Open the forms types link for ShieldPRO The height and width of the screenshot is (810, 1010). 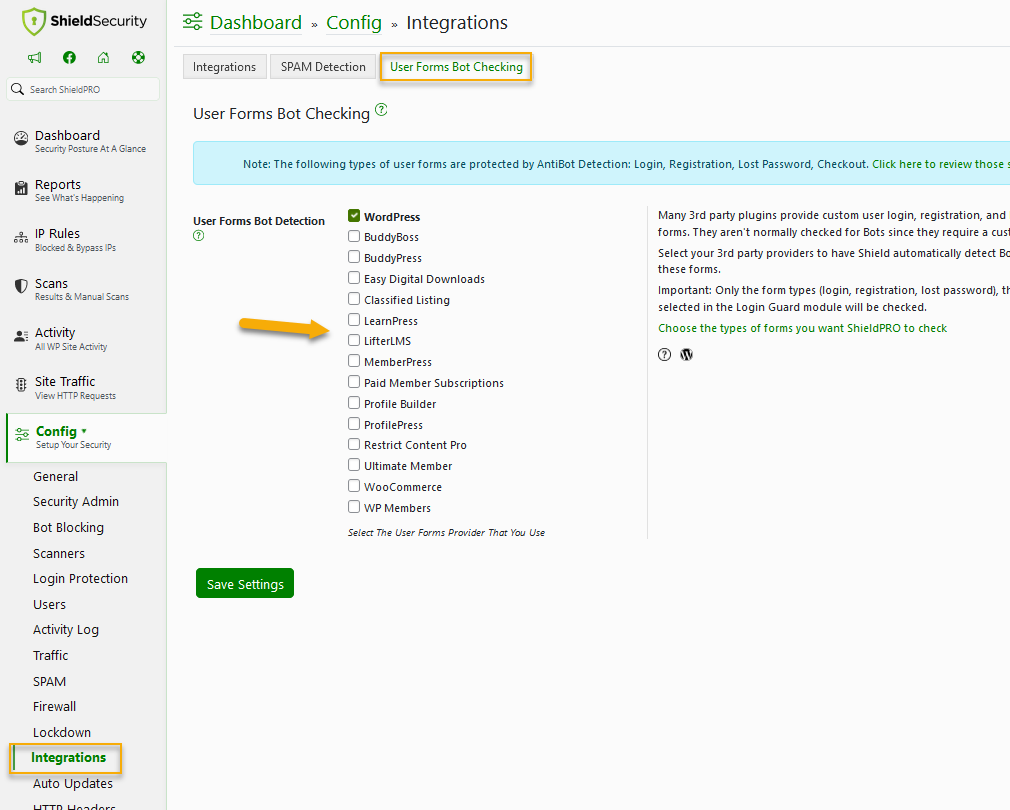804,327
